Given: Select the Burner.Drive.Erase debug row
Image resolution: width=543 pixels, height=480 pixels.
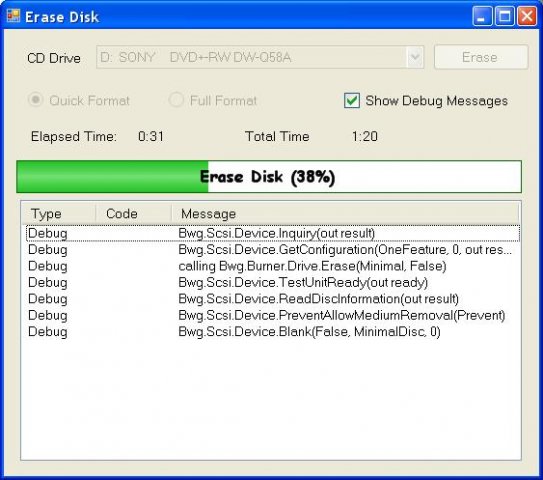Looking at the screenshot, I should 273,266.
